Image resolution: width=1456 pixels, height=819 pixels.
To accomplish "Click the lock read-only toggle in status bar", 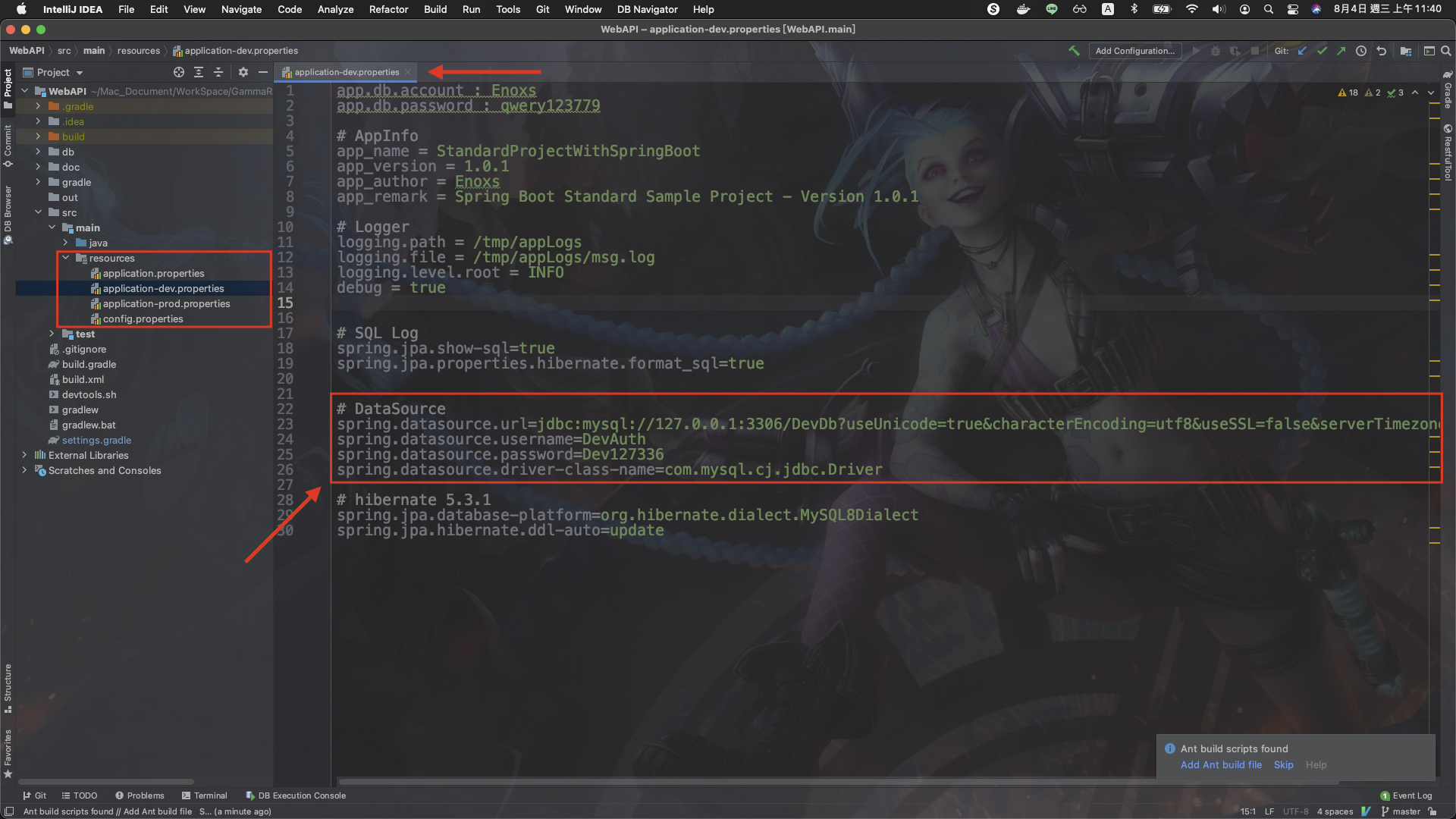I will coord(1432,811).
